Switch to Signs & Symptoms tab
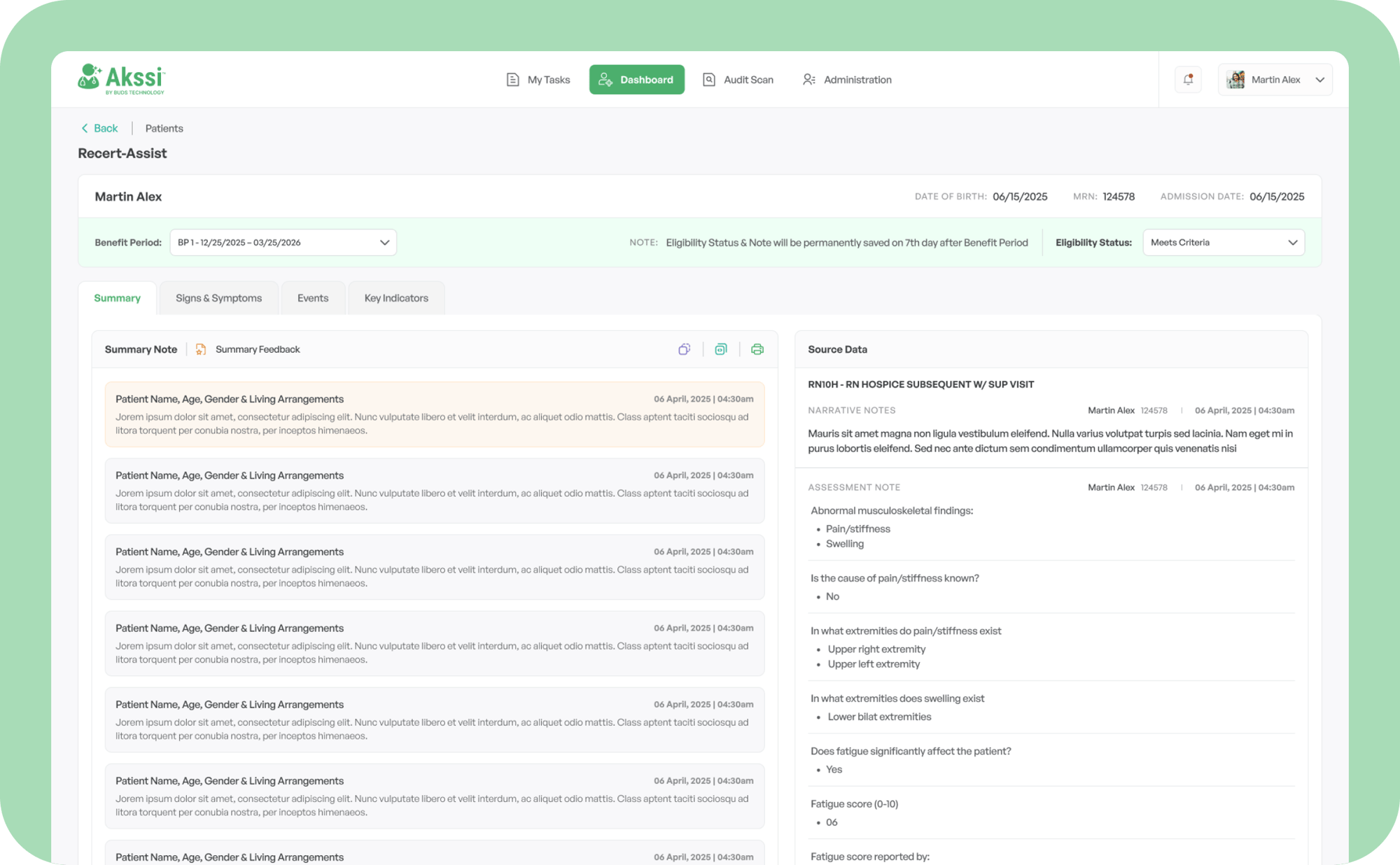Image resolution: width=1400 pixels, height=865 pixels. click(x=218, y=298)
